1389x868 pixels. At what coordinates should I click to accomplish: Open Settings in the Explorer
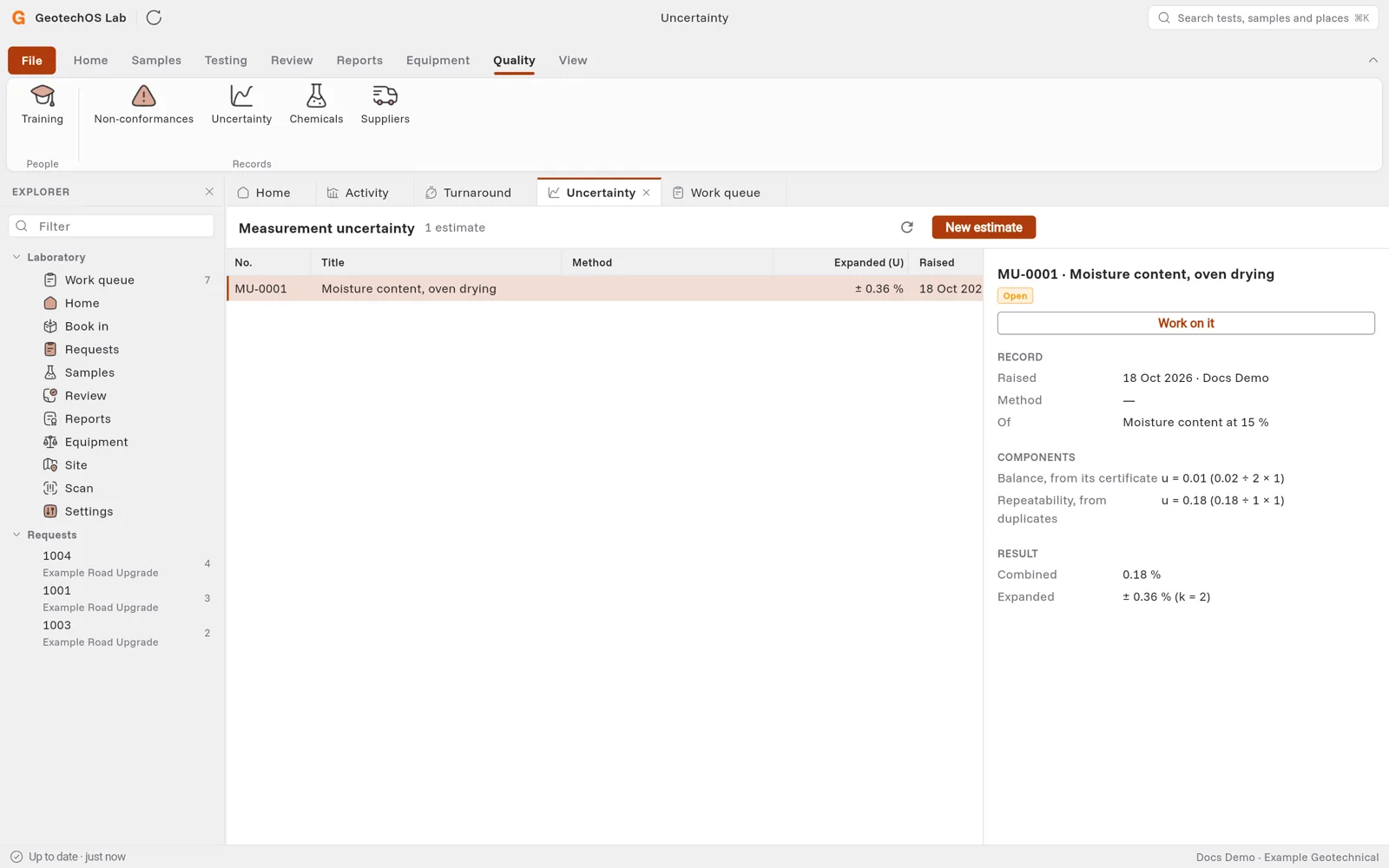(x=112, y=511)
